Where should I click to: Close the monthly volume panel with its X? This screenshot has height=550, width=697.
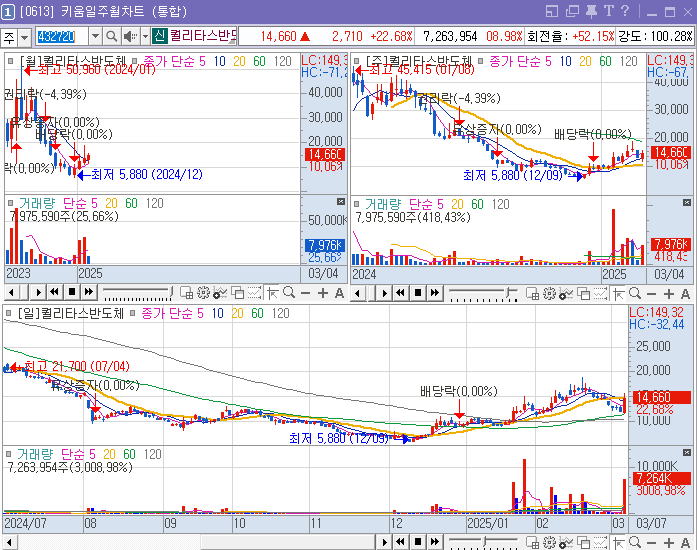click(x=341, y=202)
